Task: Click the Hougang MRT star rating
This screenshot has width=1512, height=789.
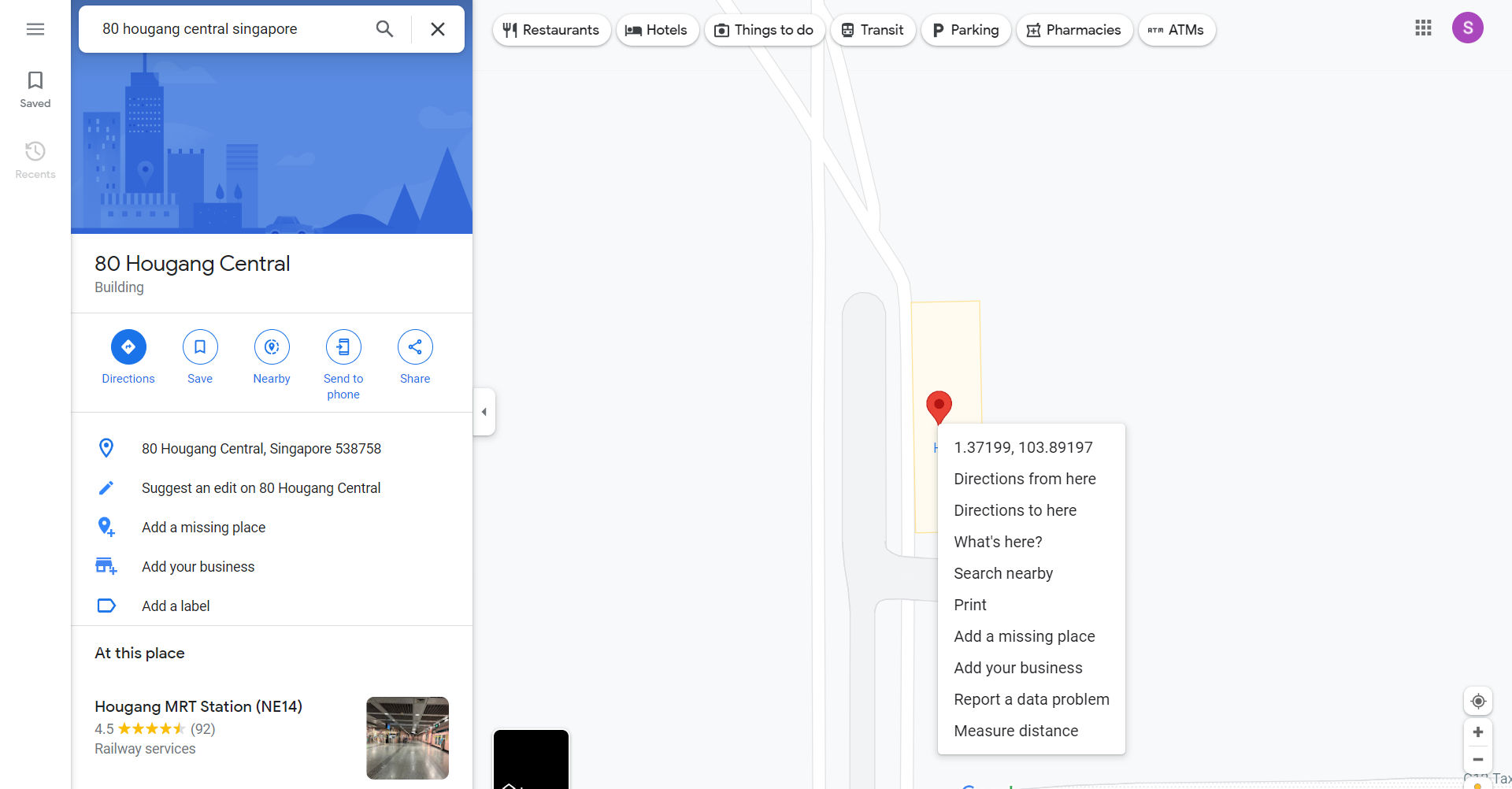Action: coord(151,729)
